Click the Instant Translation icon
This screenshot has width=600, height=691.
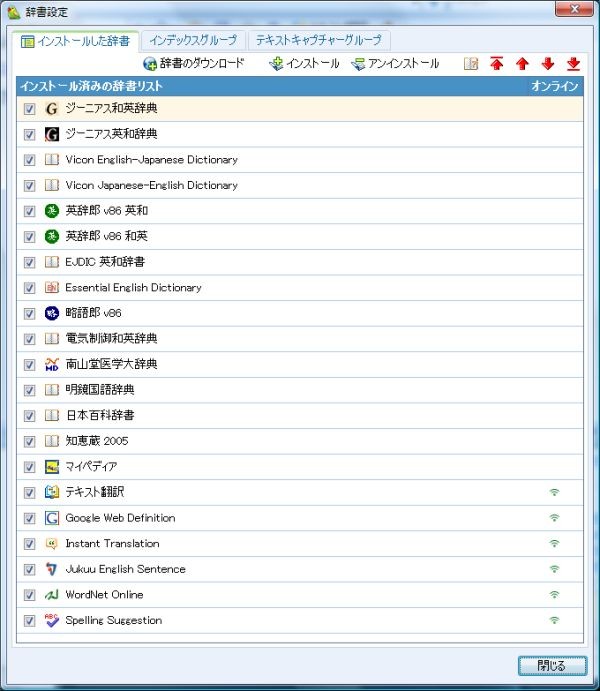click(52, 543)
